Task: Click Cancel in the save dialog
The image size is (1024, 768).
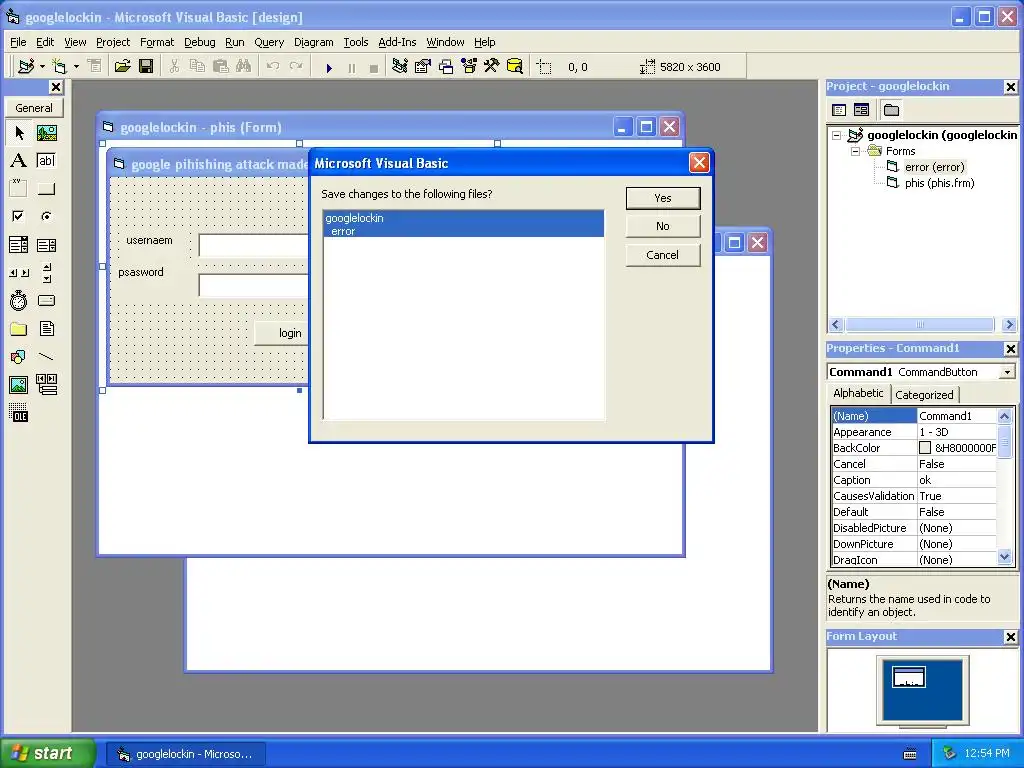Action: click(x=663, y=255)
